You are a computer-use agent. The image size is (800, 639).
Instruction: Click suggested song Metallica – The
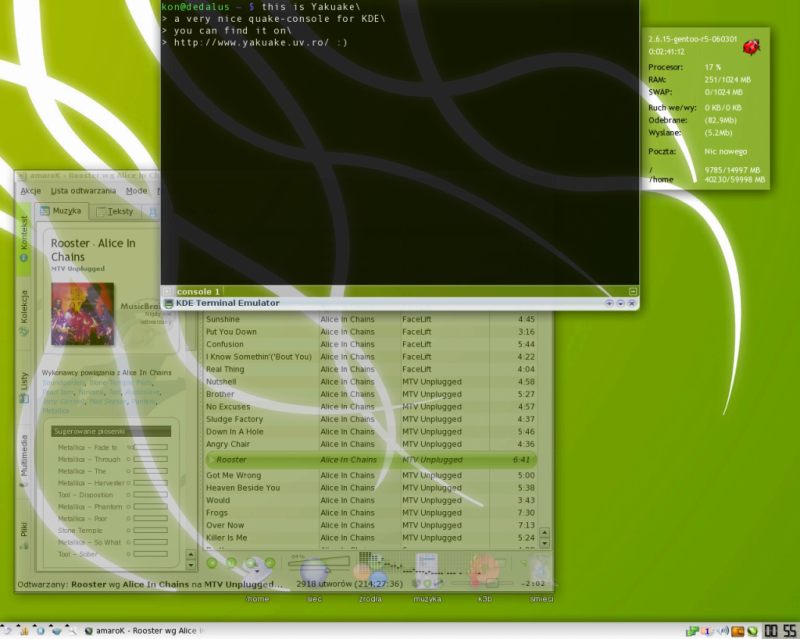coord(82,471)
